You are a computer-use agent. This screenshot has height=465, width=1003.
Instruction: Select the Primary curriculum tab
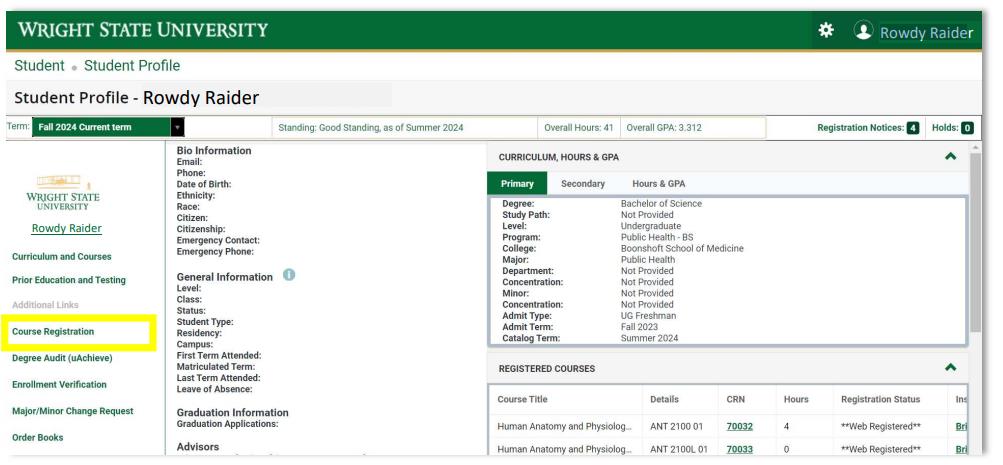coord(517,184)
